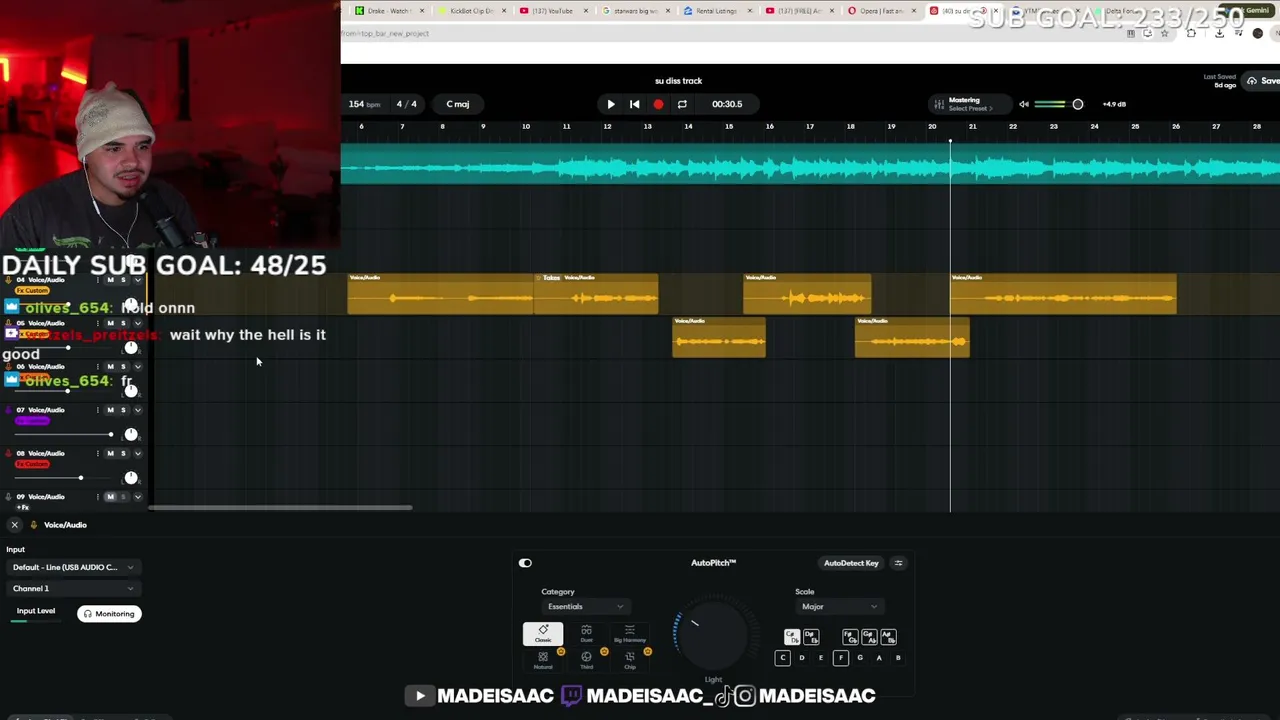The height and width of the screenshot is (720, 1280).
Task: Open the input device dropdown
Action: tap(72, 568)
